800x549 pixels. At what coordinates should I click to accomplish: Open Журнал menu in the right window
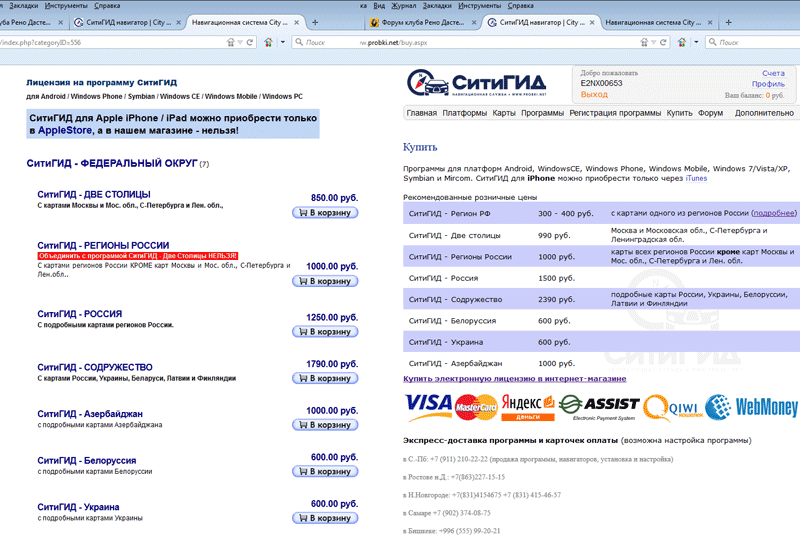pos(403,6)
